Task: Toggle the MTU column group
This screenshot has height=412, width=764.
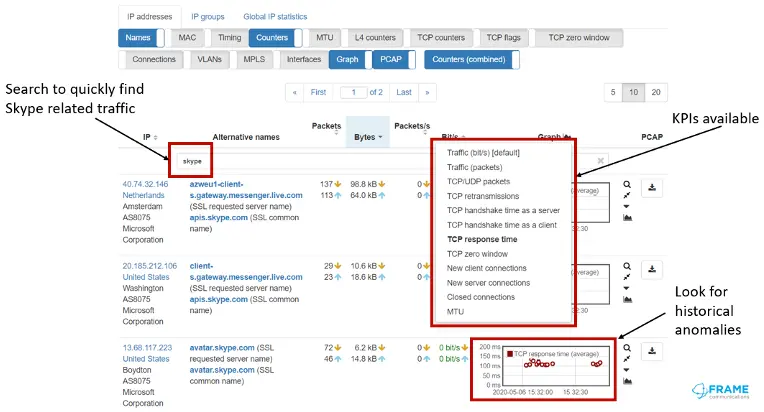Action: pyautogui.click(x=325, y=38)
